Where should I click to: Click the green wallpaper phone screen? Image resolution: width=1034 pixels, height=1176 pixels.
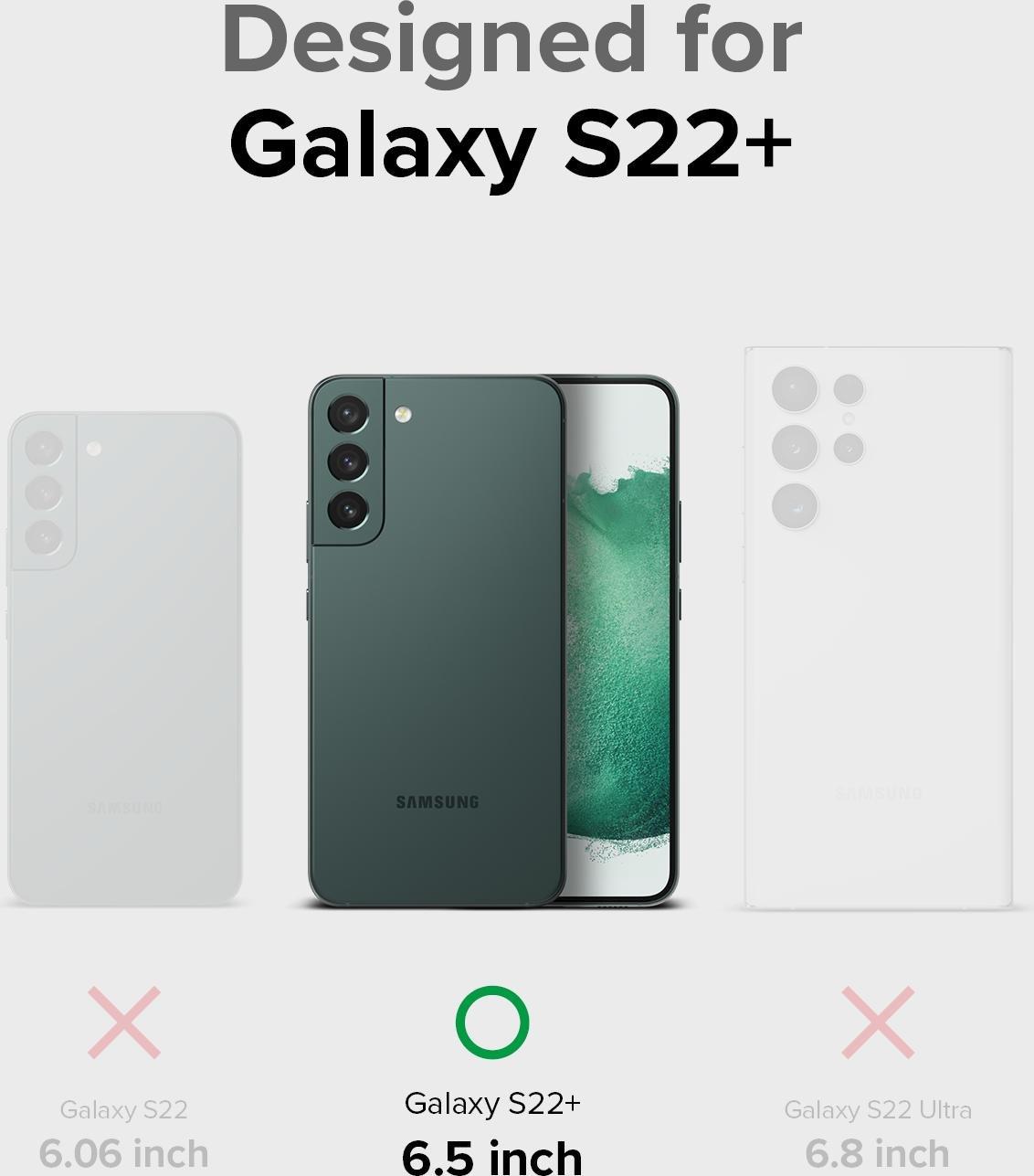tap(617, 640)
